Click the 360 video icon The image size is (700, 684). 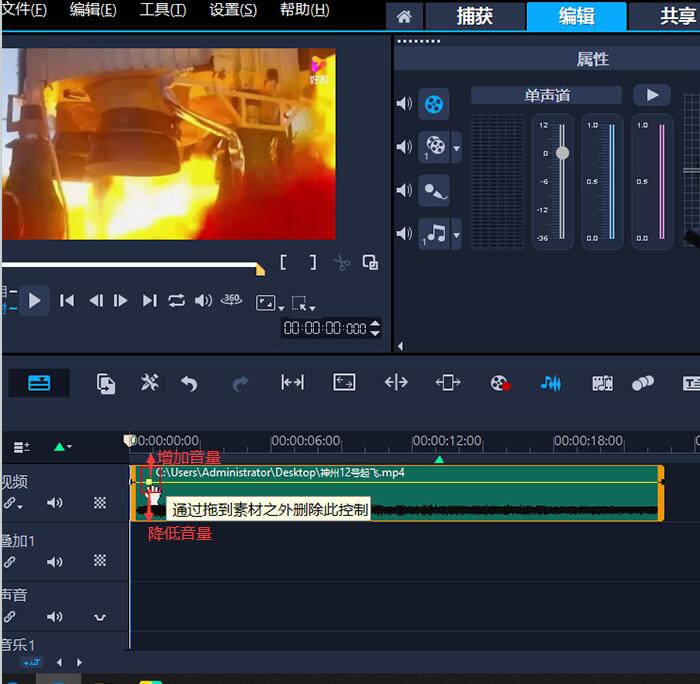click(231, 300)
